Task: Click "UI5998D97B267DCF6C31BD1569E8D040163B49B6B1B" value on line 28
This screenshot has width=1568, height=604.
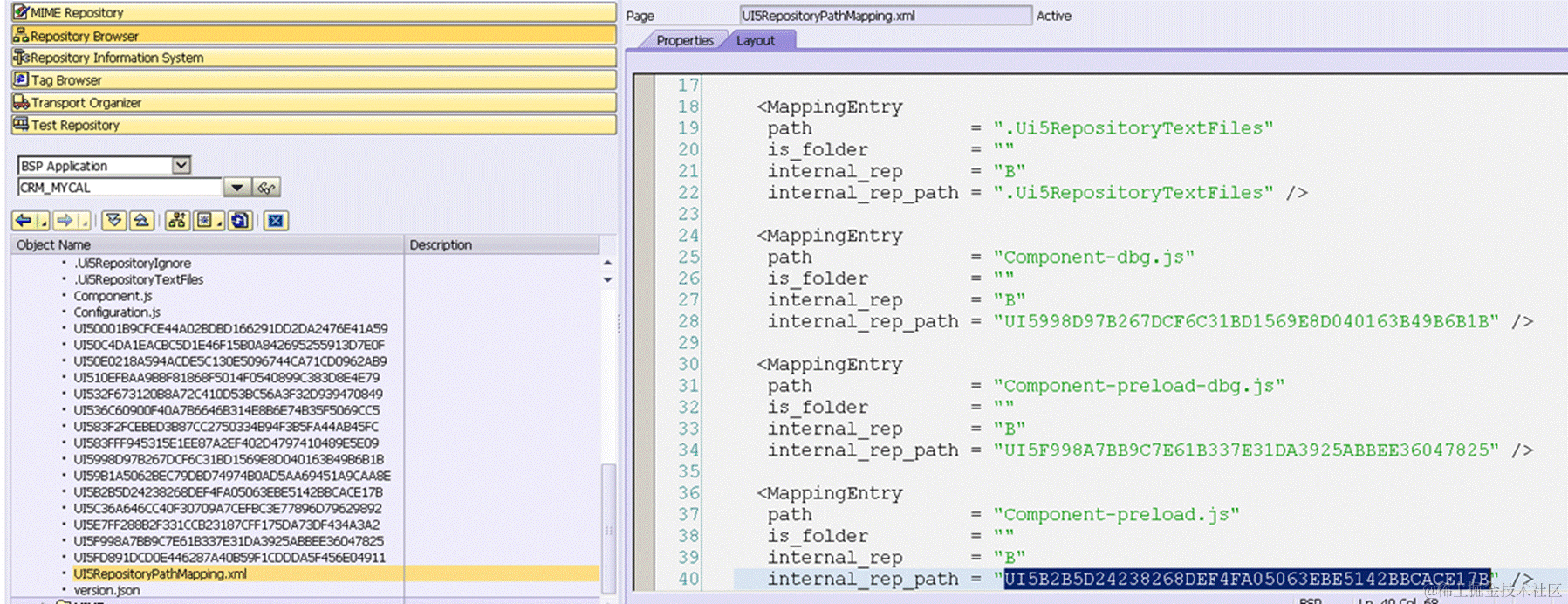Action: coord(1246,322)
